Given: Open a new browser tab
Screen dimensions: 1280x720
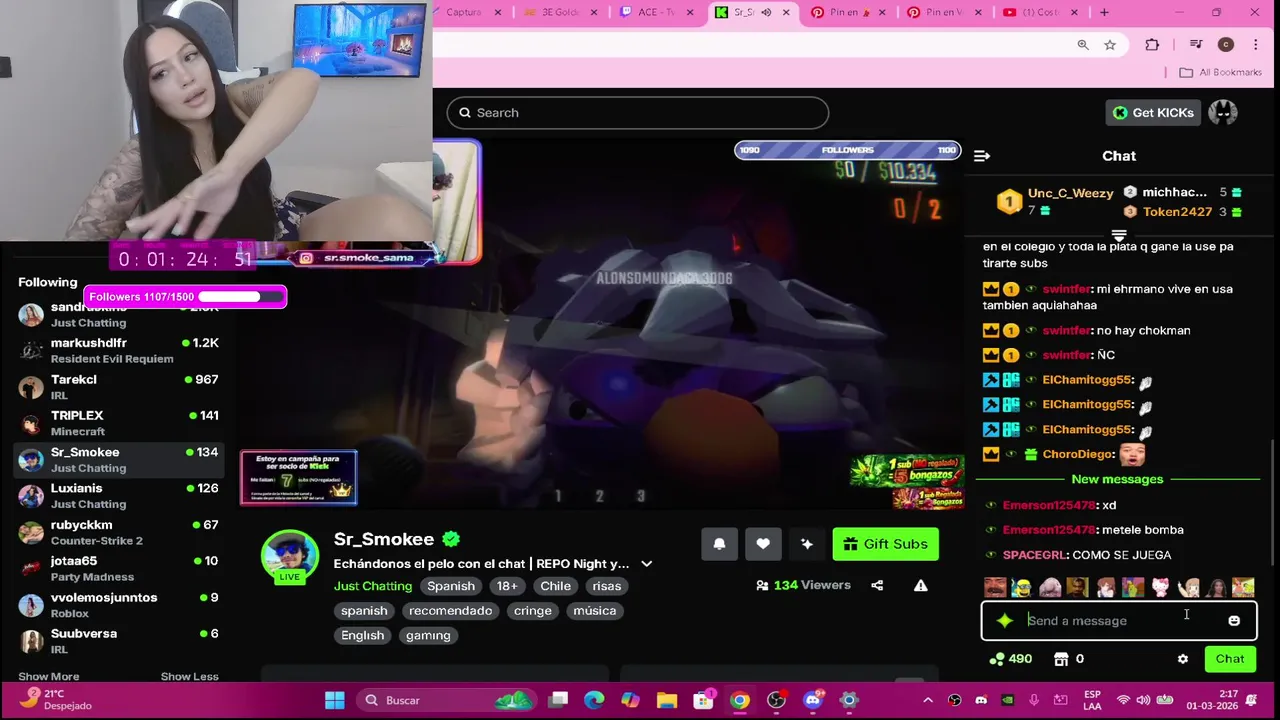Looking at the screenshot, I should (1104, 12).
